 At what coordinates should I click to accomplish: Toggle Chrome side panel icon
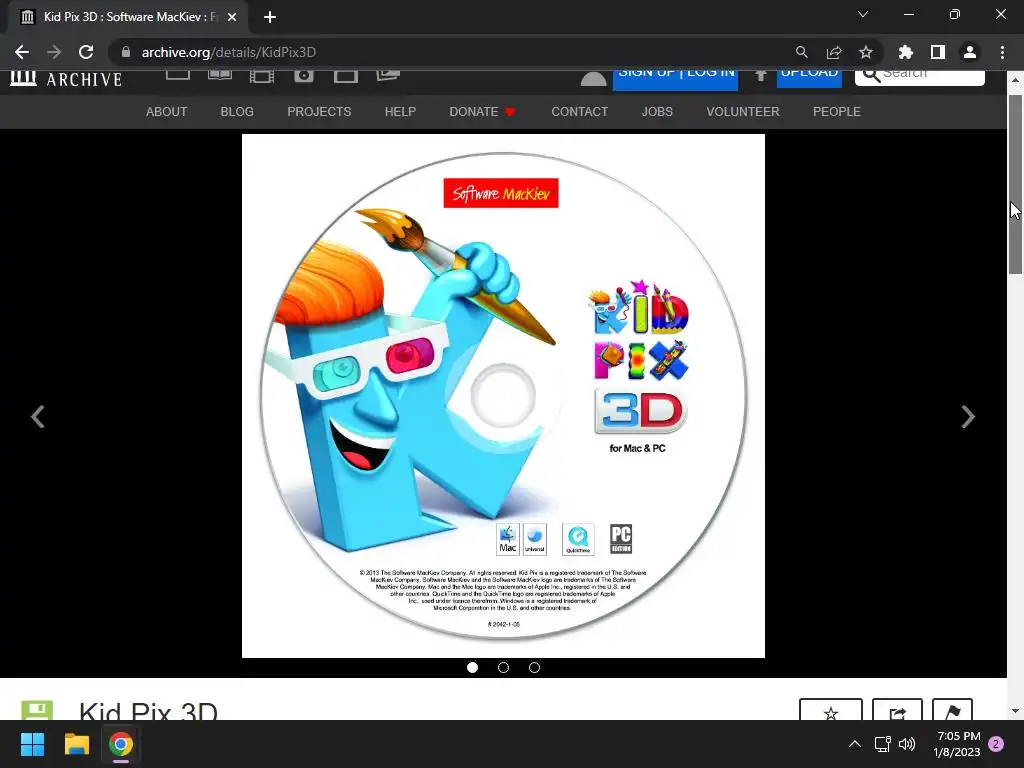(x=938, y=52)
